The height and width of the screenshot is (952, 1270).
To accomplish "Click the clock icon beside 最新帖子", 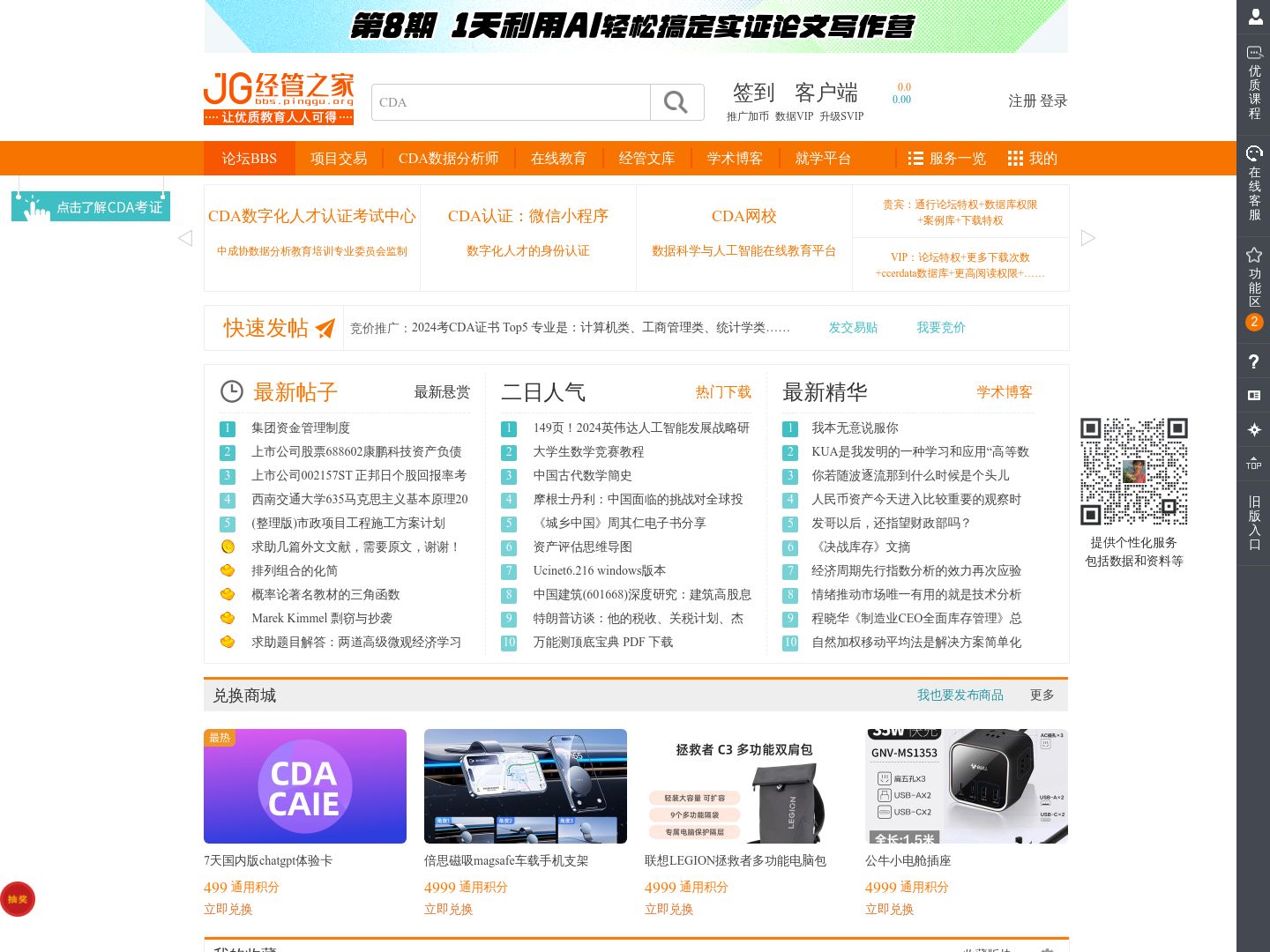I will click(x=231, y=391).
